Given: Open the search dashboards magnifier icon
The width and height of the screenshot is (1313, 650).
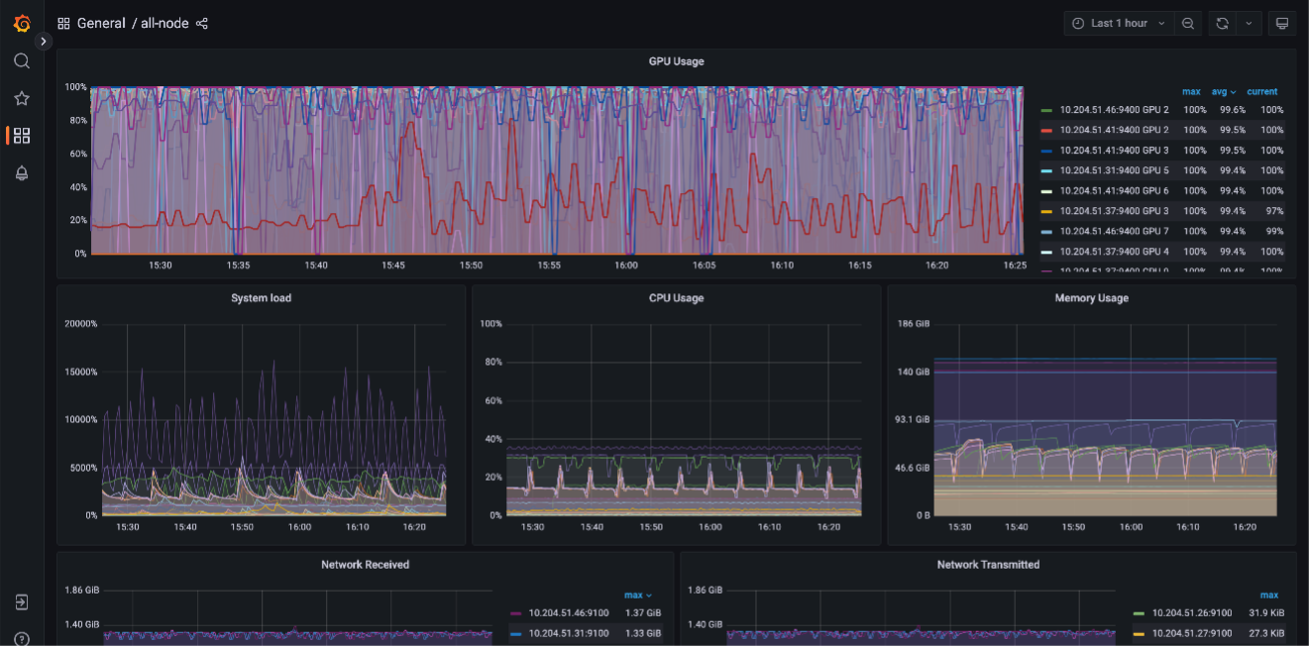Looking at the screenshot, I should (21, 61).
